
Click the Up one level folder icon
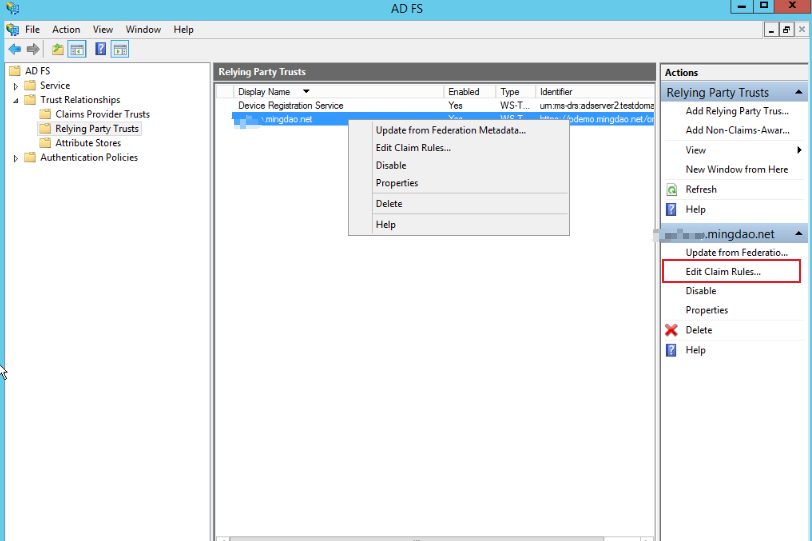[57, 50]
